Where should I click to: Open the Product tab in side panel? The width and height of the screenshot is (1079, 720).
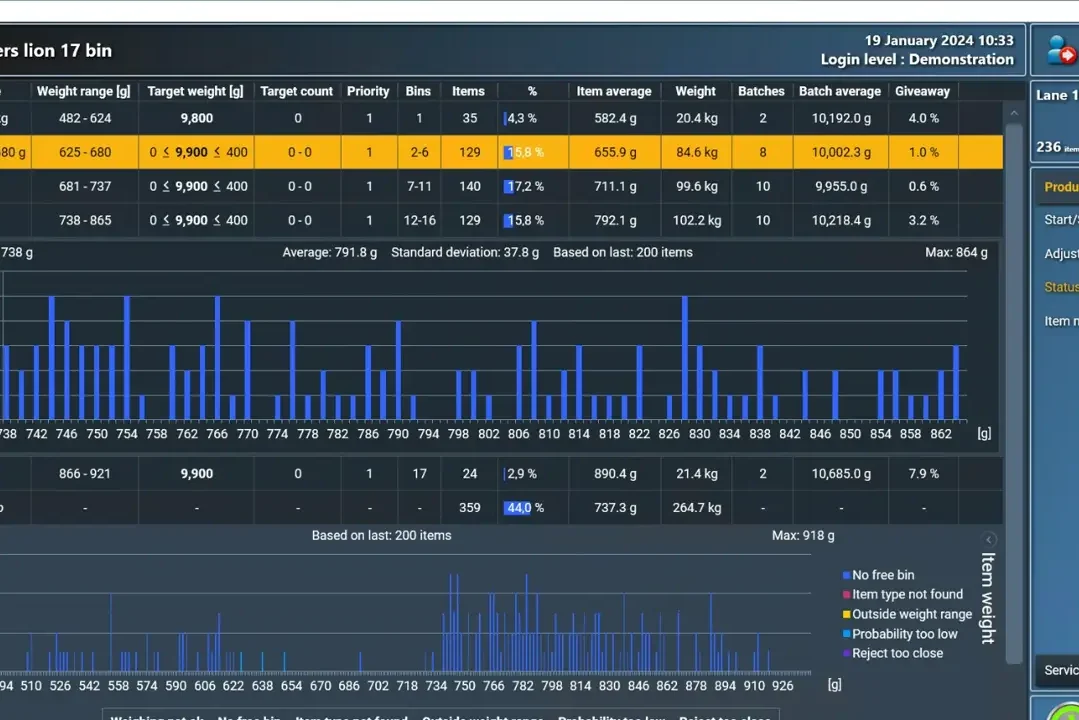coord(1060,187)
